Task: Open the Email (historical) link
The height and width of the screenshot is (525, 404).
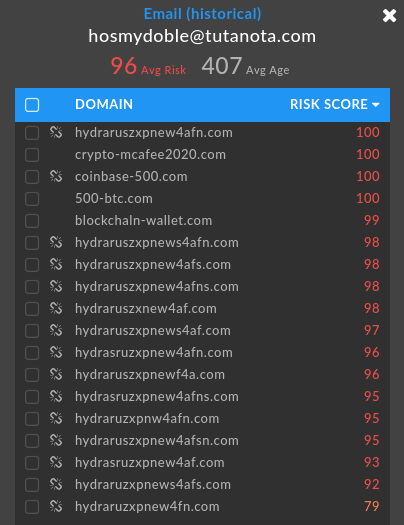Action: [x=203, y=14]
